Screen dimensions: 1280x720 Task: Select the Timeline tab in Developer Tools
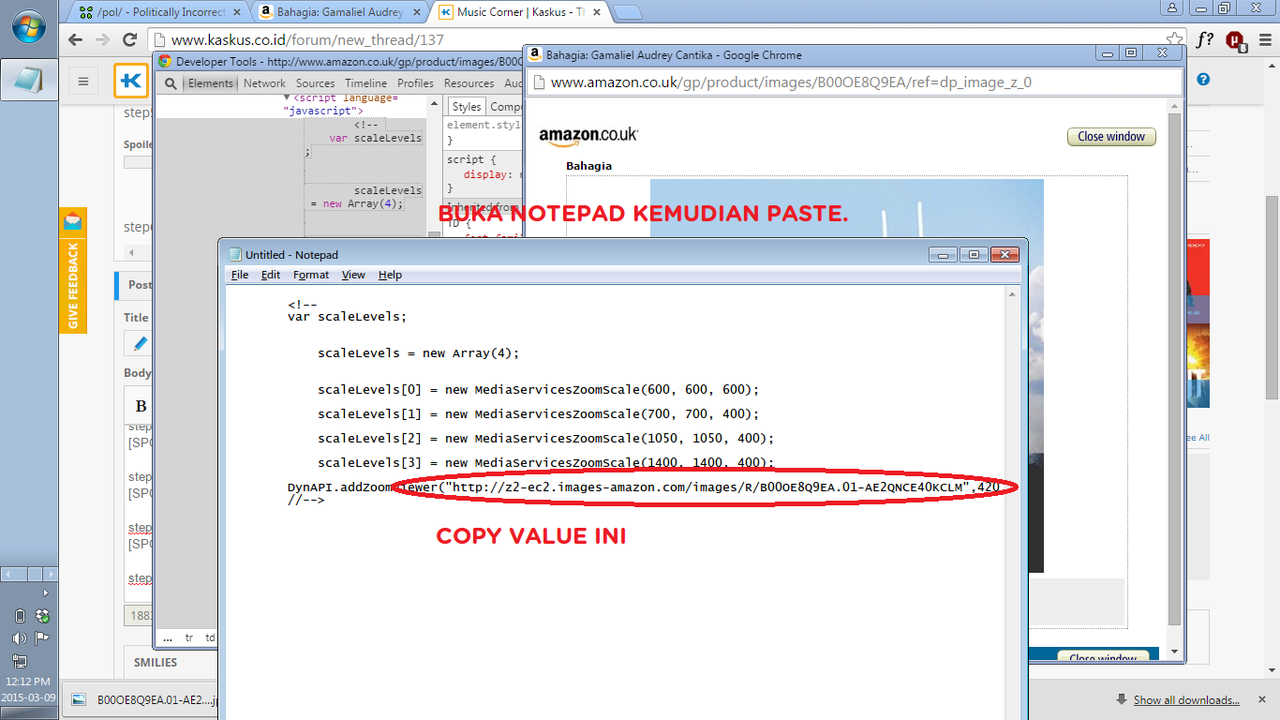pyautogui.click(x=366, y=84)
